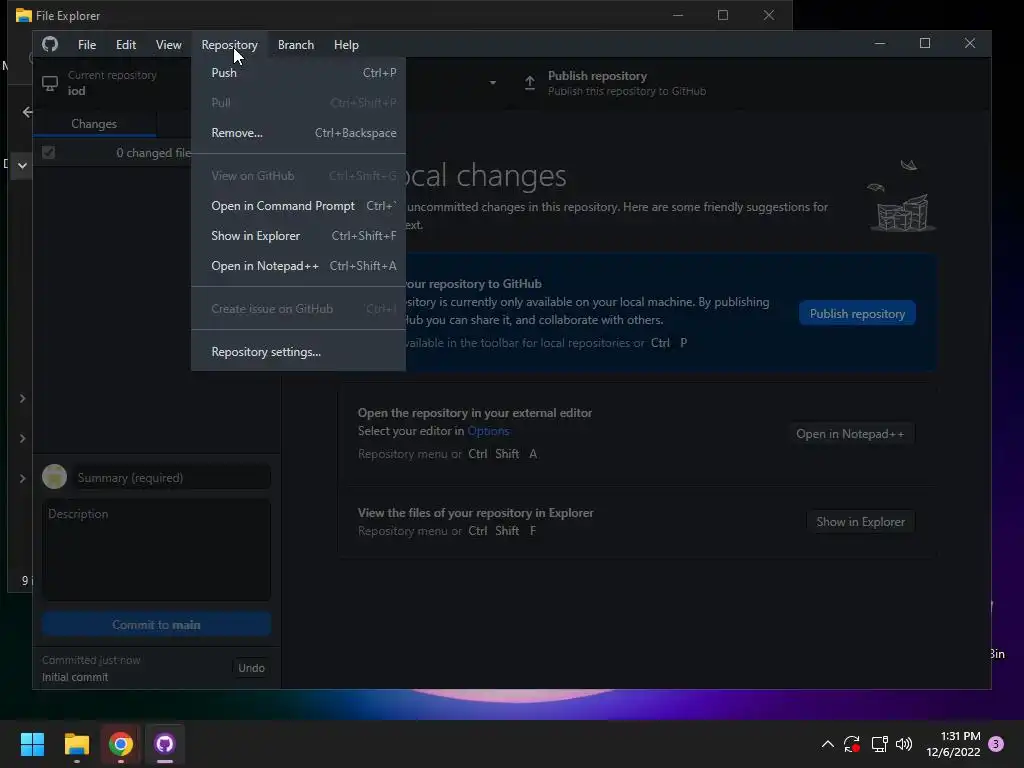Image resolution: width=1024 pixels, height=768 pixels.
Task: Open the Windows Start menu
Action: pyautogui.click(x=32, y=744)
